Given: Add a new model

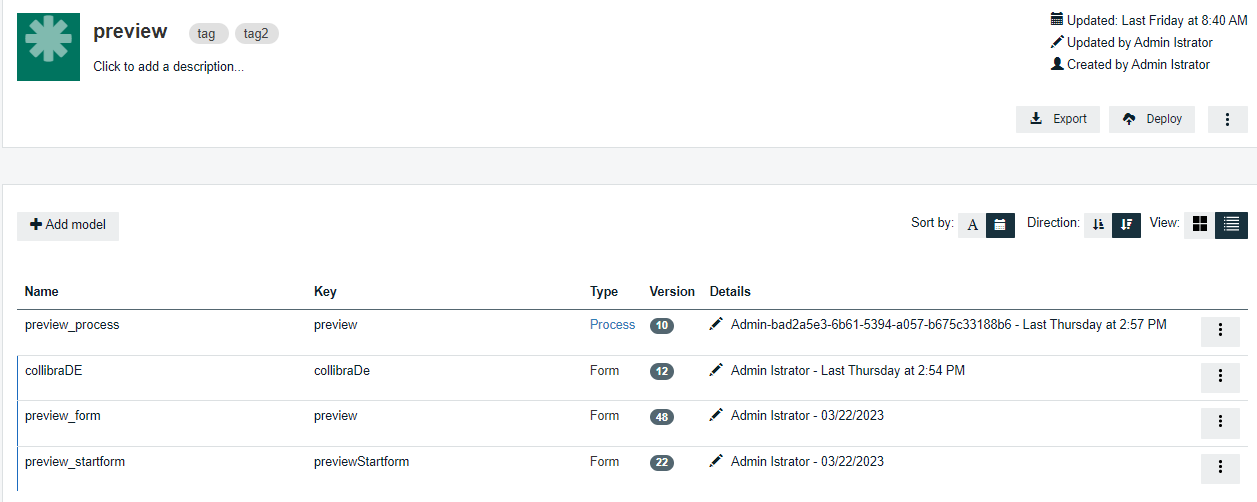Looking at the screenshot, I should [68, 225].
